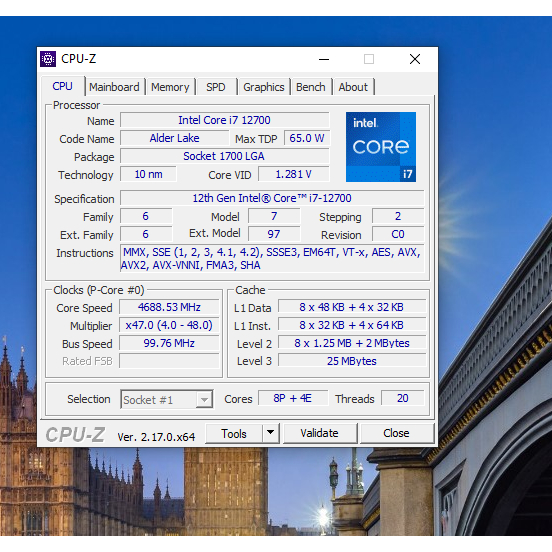Click the Core Speed value '4688.53 MHz'
Image resolution: width=552 pixels, height=552 pixels.
pos(169,307)
